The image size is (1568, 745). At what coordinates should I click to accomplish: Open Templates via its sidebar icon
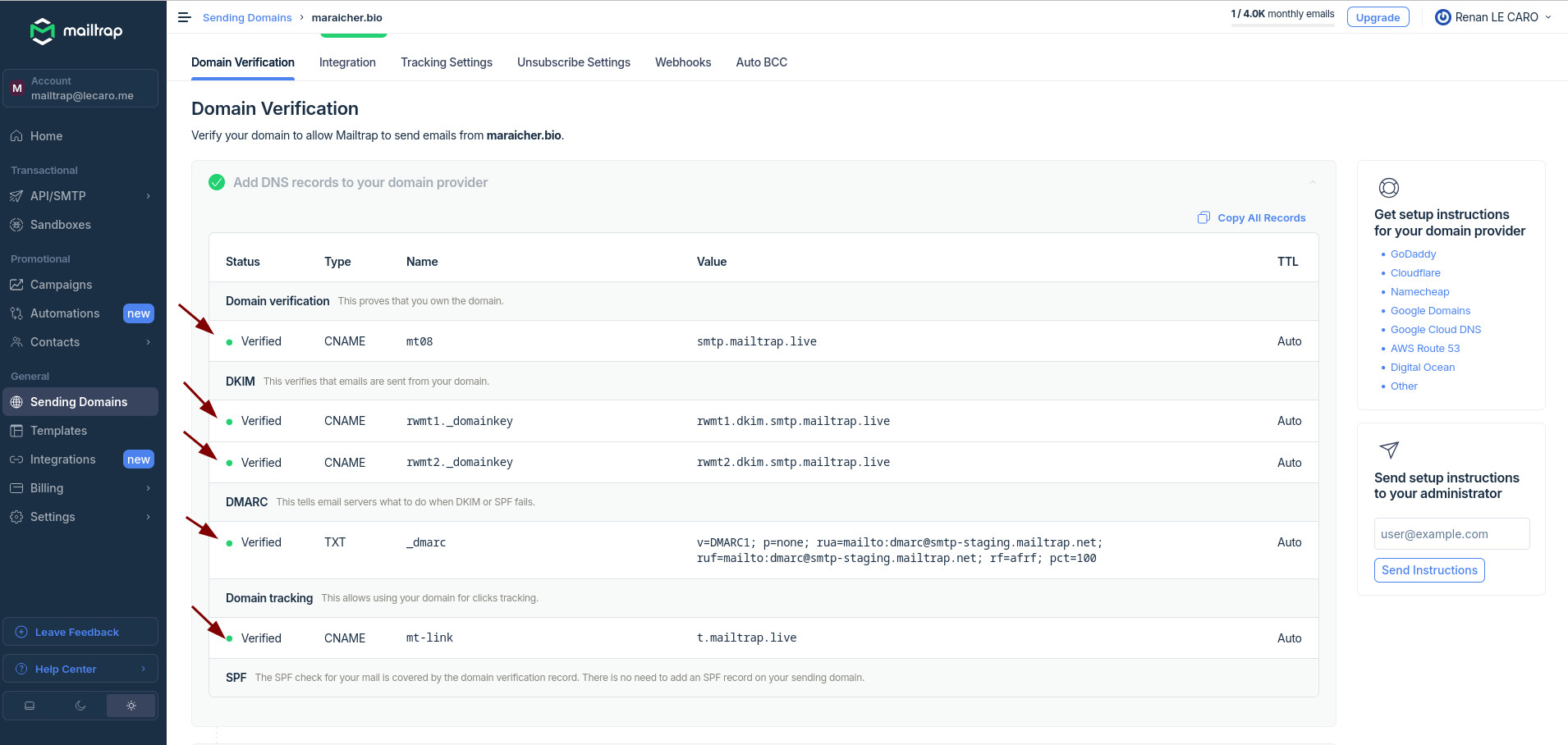tap(16, 431)
